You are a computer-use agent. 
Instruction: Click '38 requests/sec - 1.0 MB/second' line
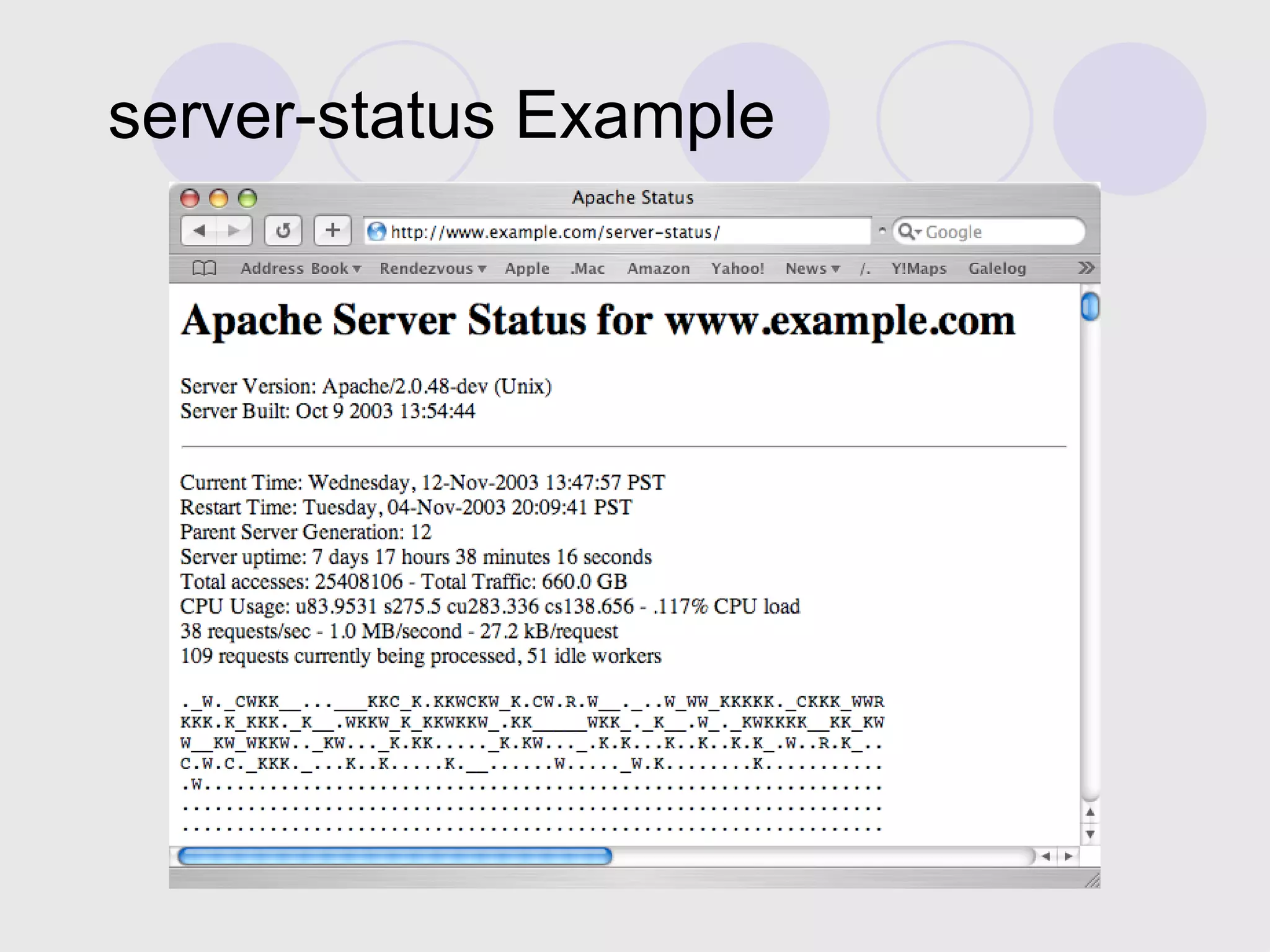tap(399, 631)
